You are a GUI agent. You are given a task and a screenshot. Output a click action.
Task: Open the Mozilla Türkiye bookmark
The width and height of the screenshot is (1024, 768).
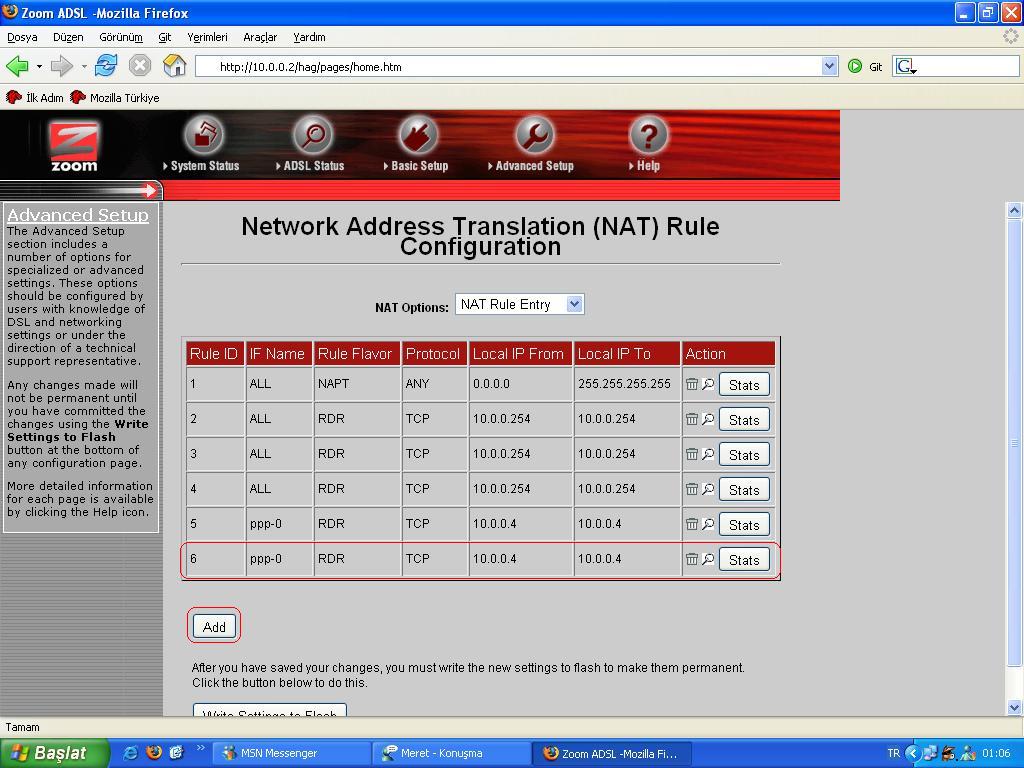click(115, 97)
